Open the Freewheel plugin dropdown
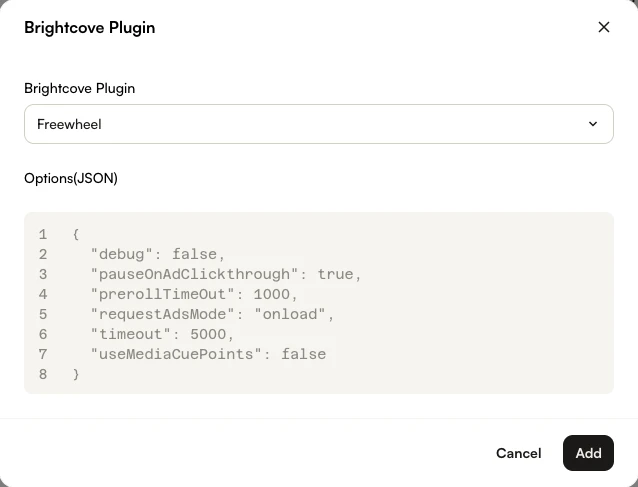Screen dimensions: 638x487 pyautogui.click(x=319, y=124)
